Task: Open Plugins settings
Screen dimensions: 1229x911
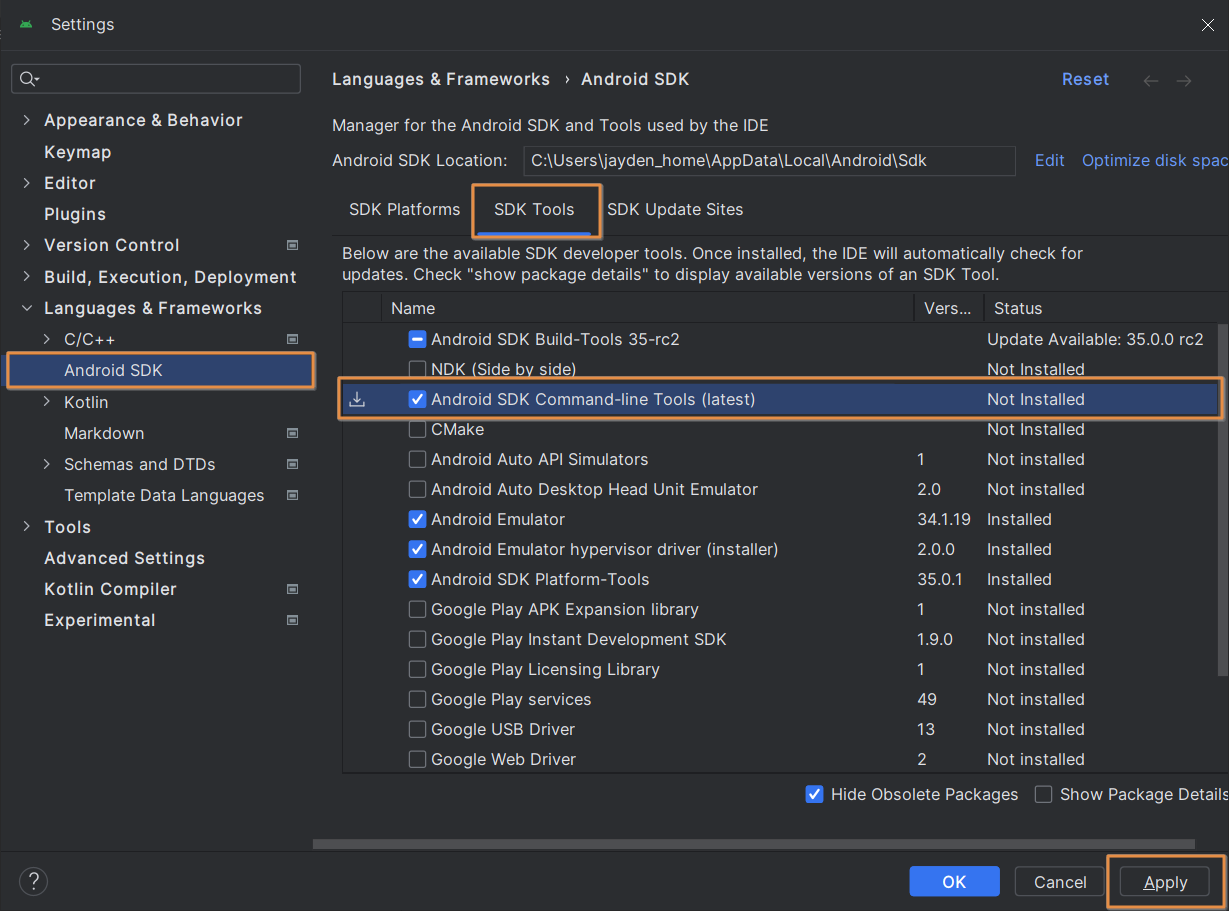Action: pos(75,214)
